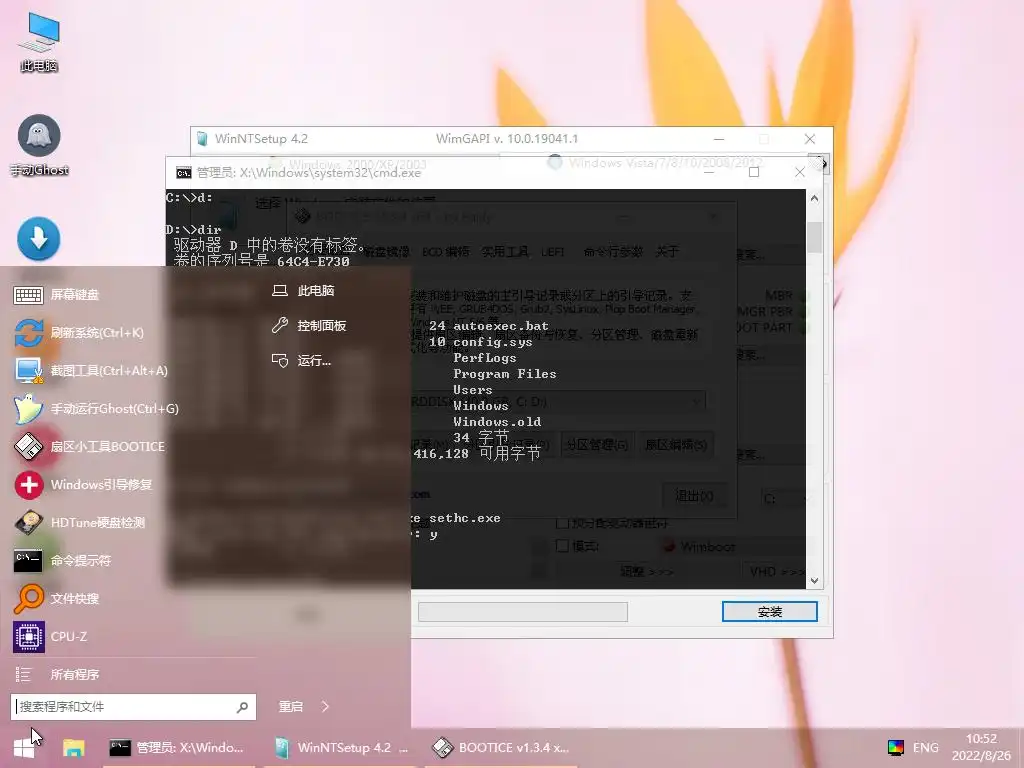Open File Explorer from the taskbar
This screenshot has width=1024, height=768.
pyautogui.click(x=73, y=748)
